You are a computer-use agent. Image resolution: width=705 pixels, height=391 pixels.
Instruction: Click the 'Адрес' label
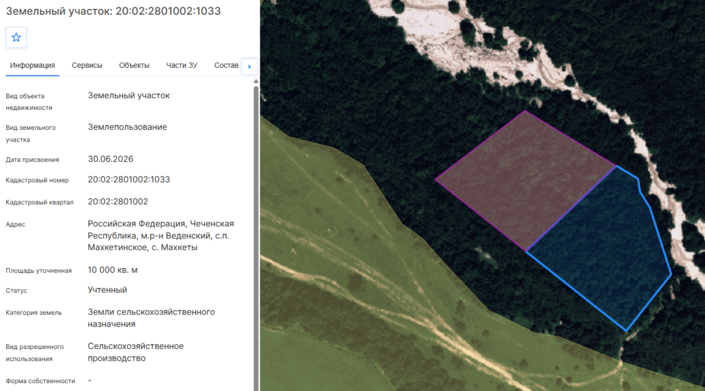(15, 224)
